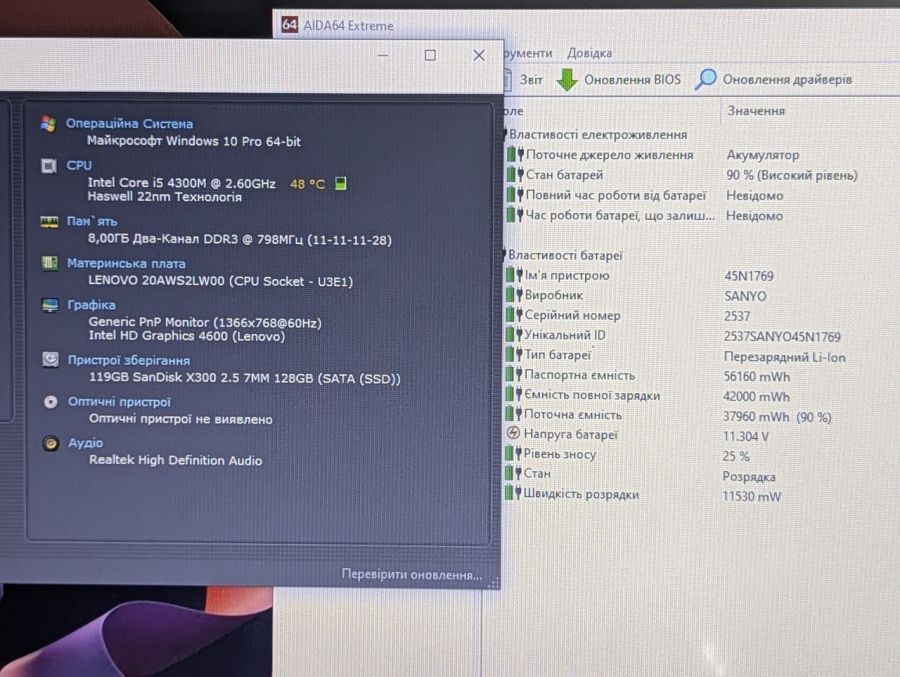Screen dimensions: 900x677
Task: Click the Windows flag icon beside Операційна Система
Action: click(48, 123)
